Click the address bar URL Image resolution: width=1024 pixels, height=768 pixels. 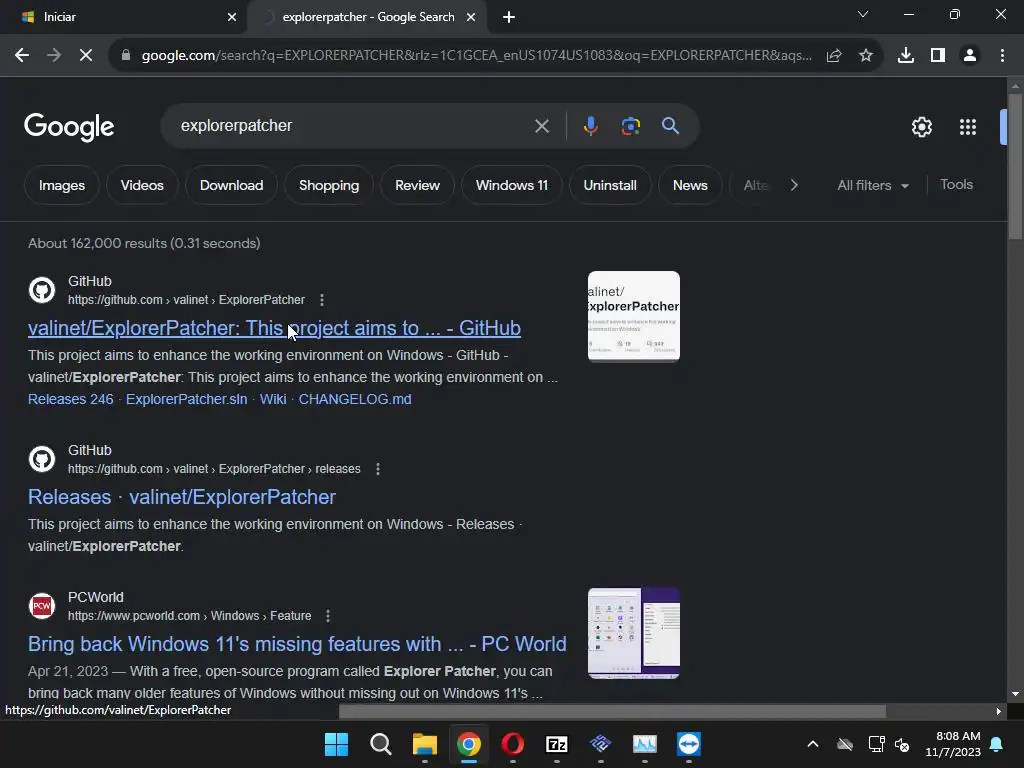477,56
